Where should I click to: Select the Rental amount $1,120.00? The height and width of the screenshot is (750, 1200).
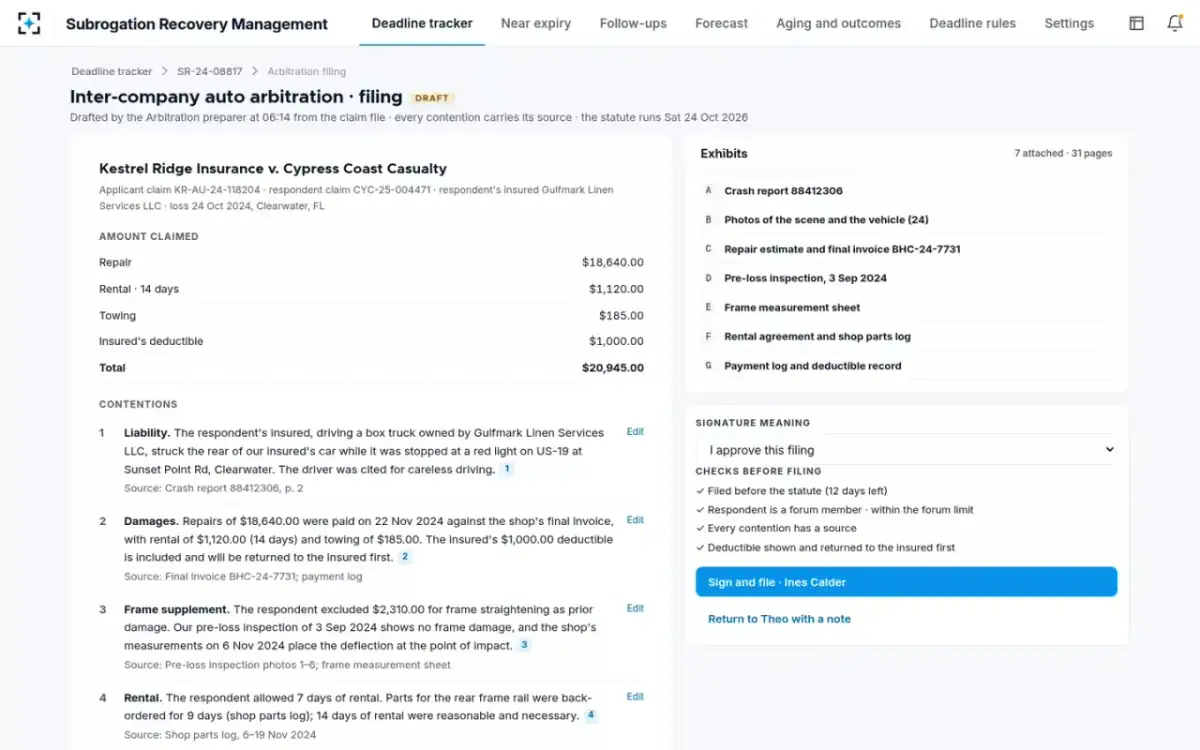coord(616,289)
